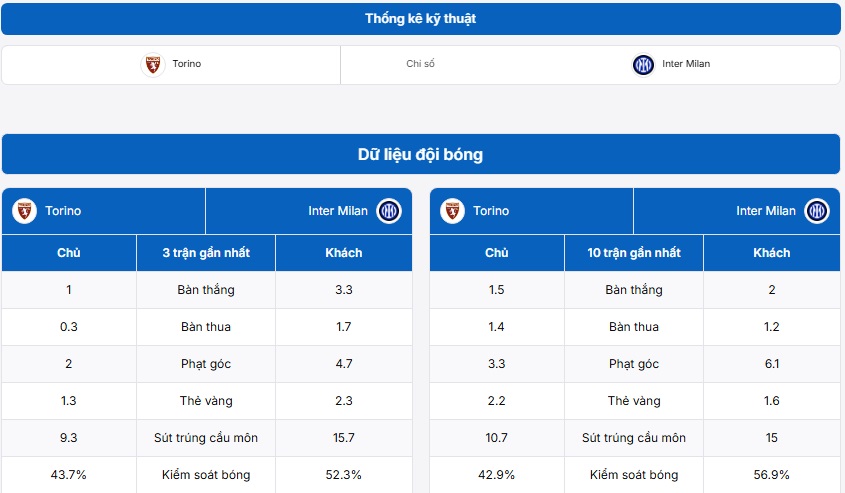Click the 52.3% possession value
845x493 pixels.
344,475
